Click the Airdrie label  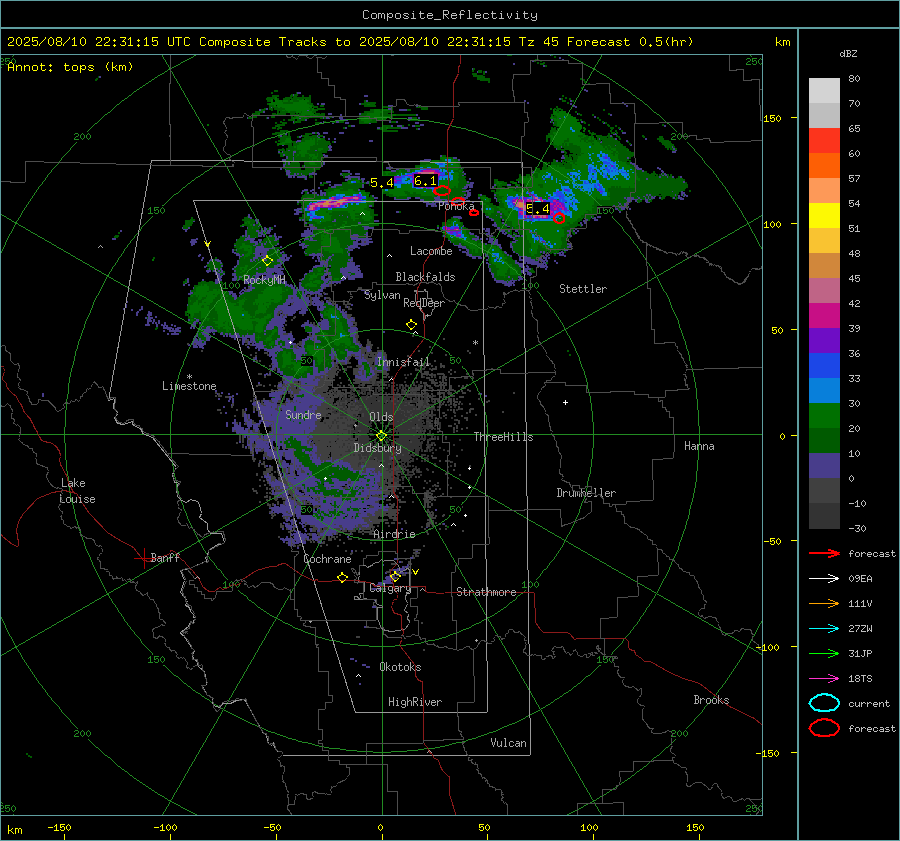click(394, 534)
